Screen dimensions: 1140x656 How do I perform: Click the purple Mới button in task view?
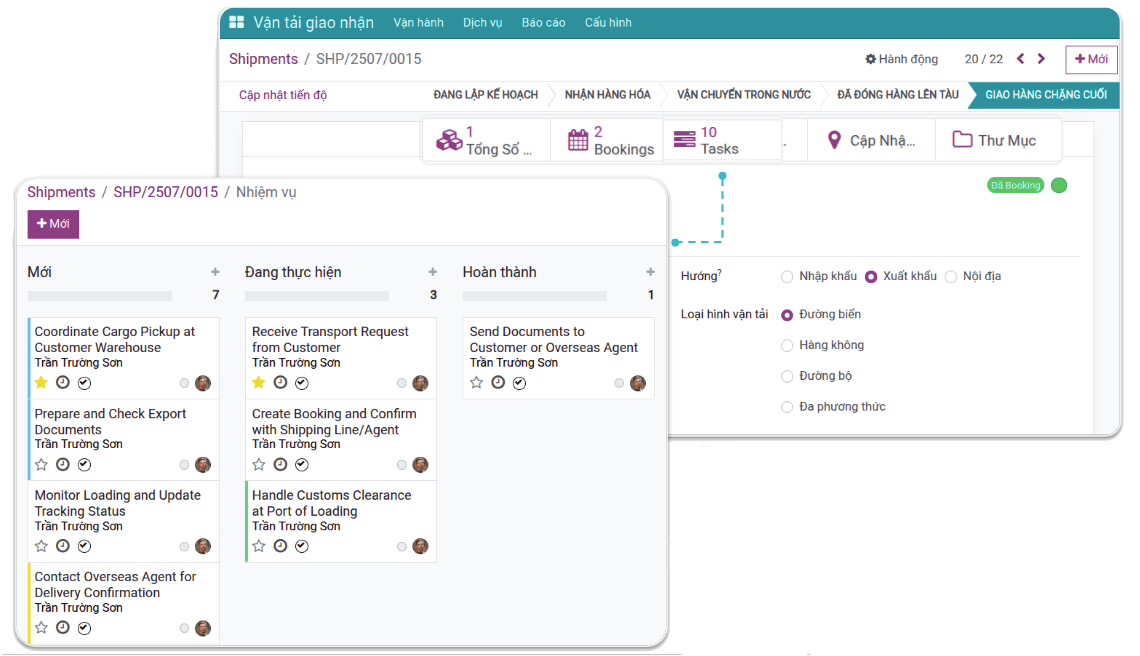tap(53, 224)
